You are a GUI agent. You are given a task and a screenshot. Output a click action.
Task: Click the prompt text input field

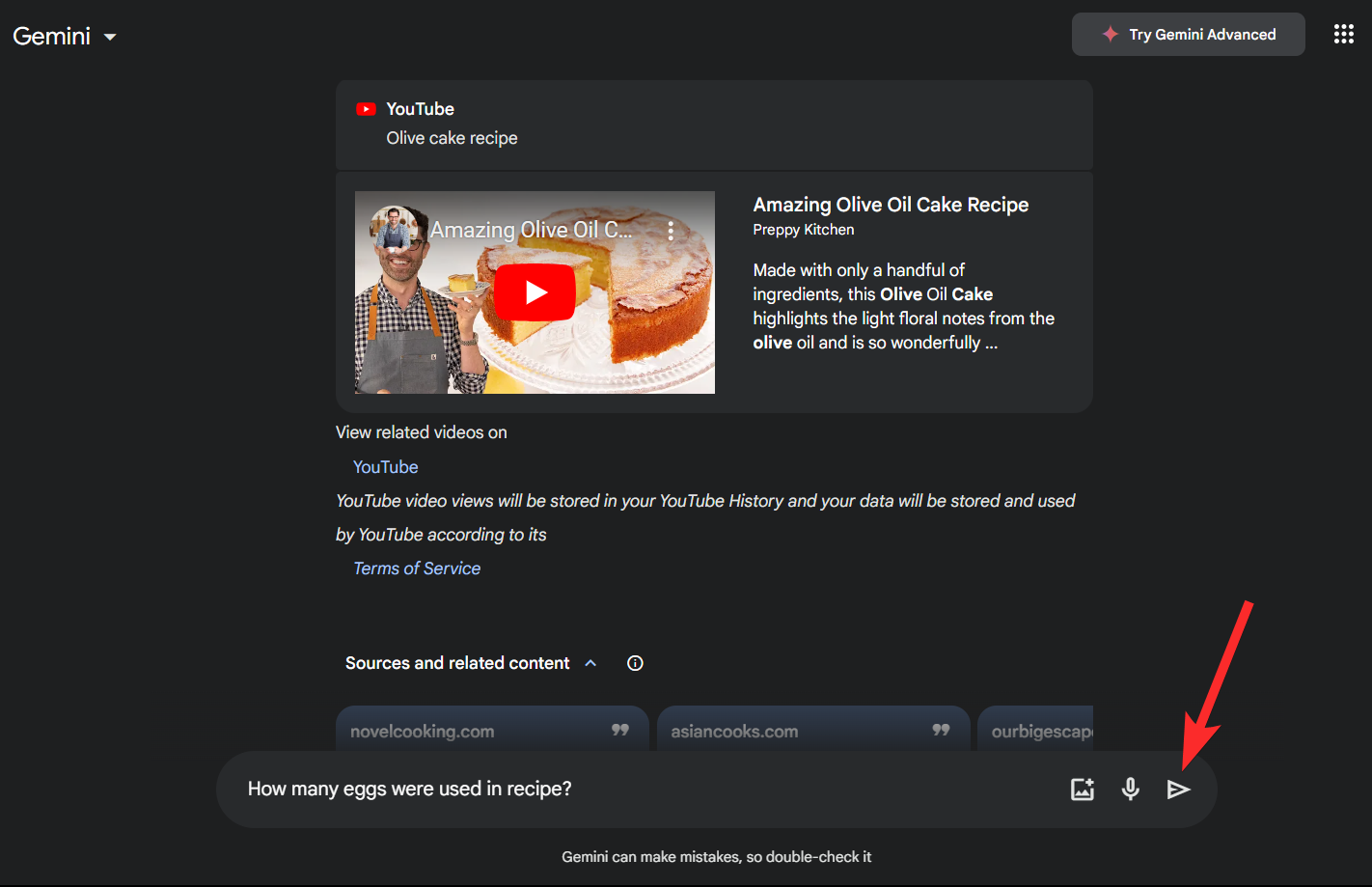(637, 790)
